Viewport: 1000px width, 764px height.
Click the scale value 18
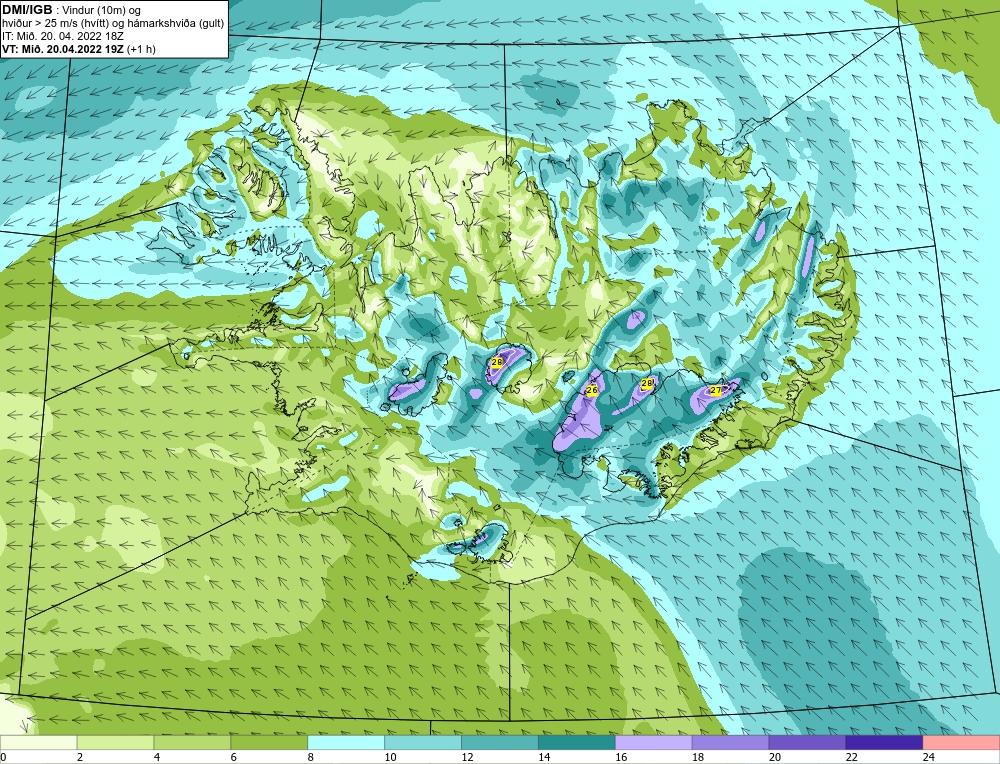click(698, 758)
